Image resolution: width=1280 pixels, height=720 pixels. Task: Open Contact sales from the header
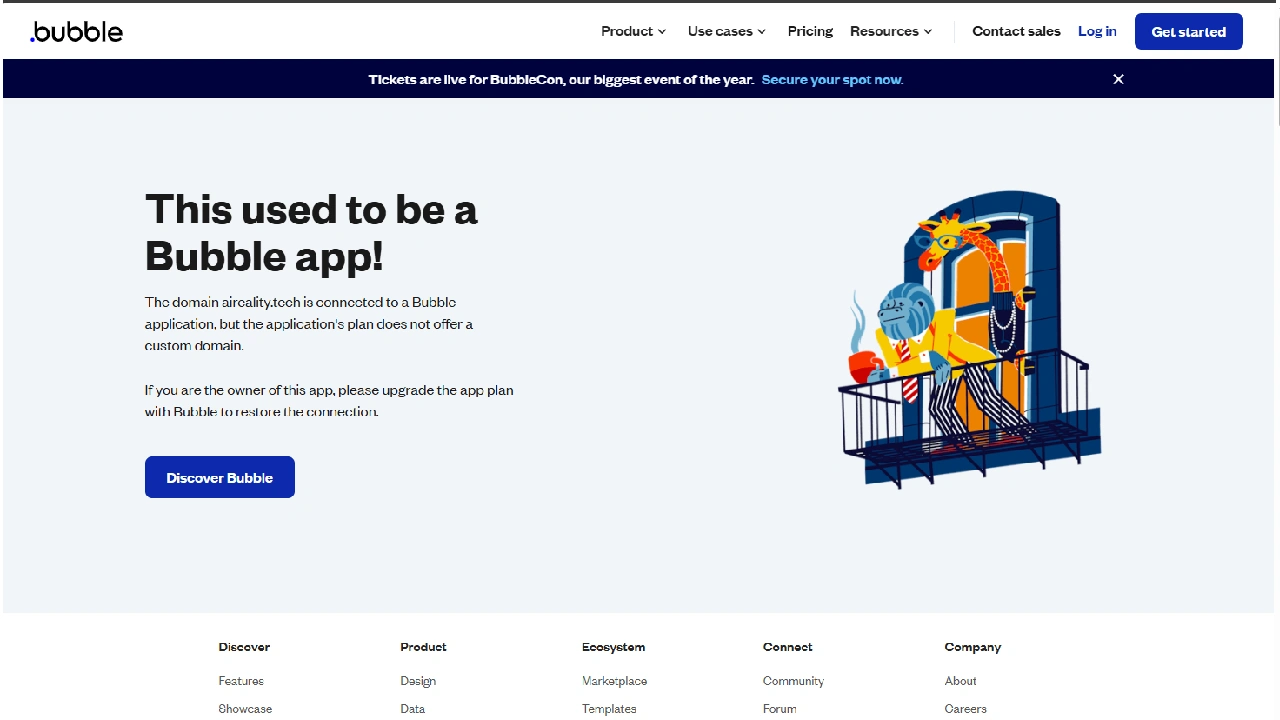(1016, 31)
